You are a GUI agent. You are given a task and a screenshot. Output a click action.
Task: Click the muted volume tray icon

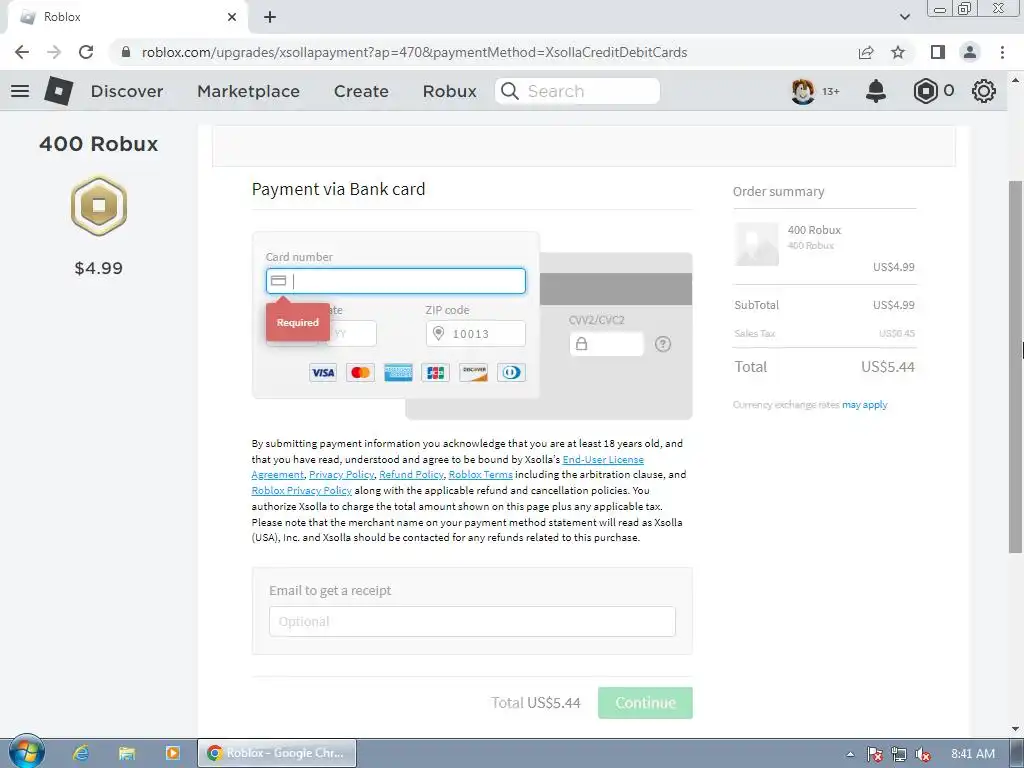point(923,754)
